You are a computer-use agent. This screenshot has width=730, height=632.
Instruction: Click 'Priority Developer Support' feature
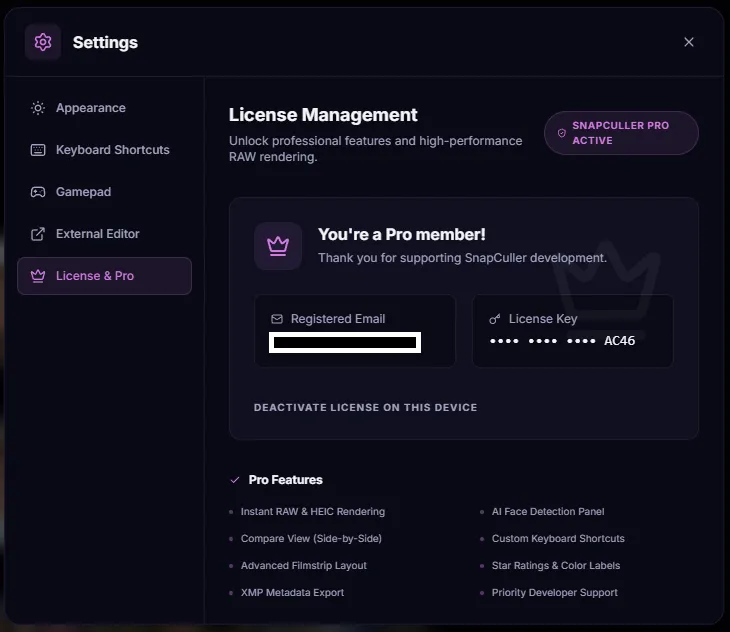pos(554,592)
